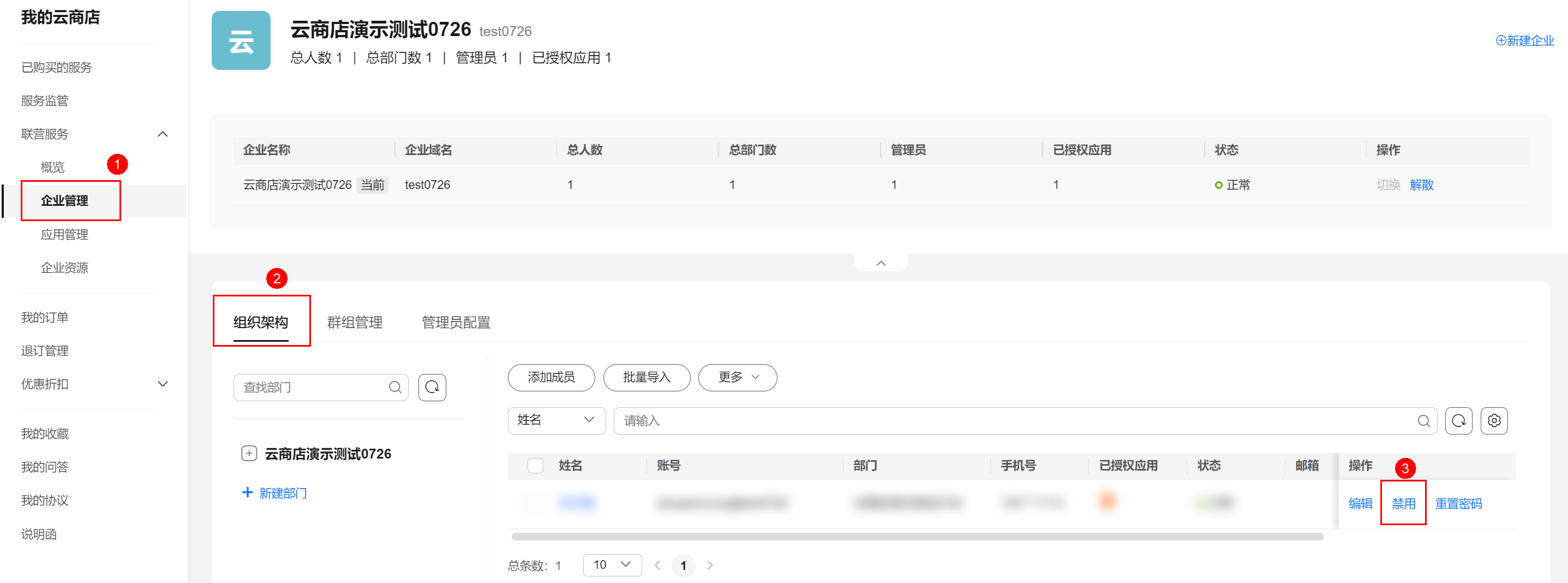Go to next page arrow
Screen dimensions: 1568x583
tap(710, 566)
